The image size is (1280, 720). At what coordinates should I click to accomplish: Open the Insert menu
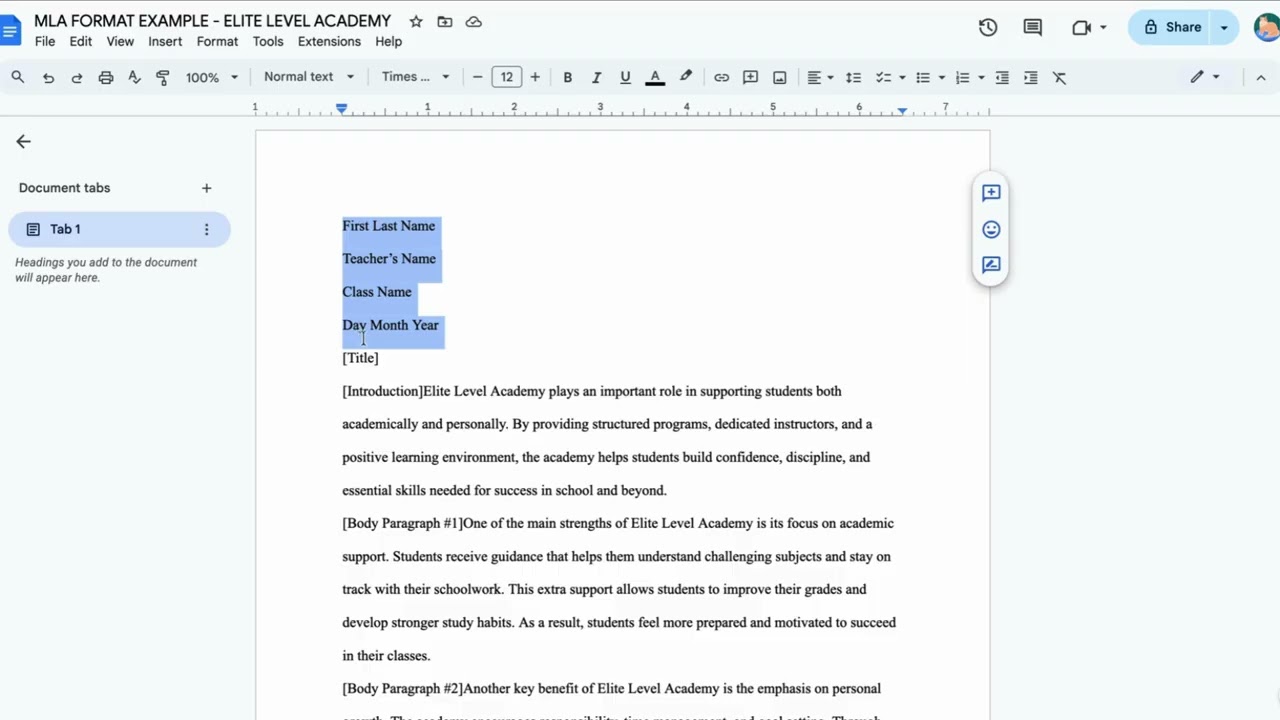165,41
